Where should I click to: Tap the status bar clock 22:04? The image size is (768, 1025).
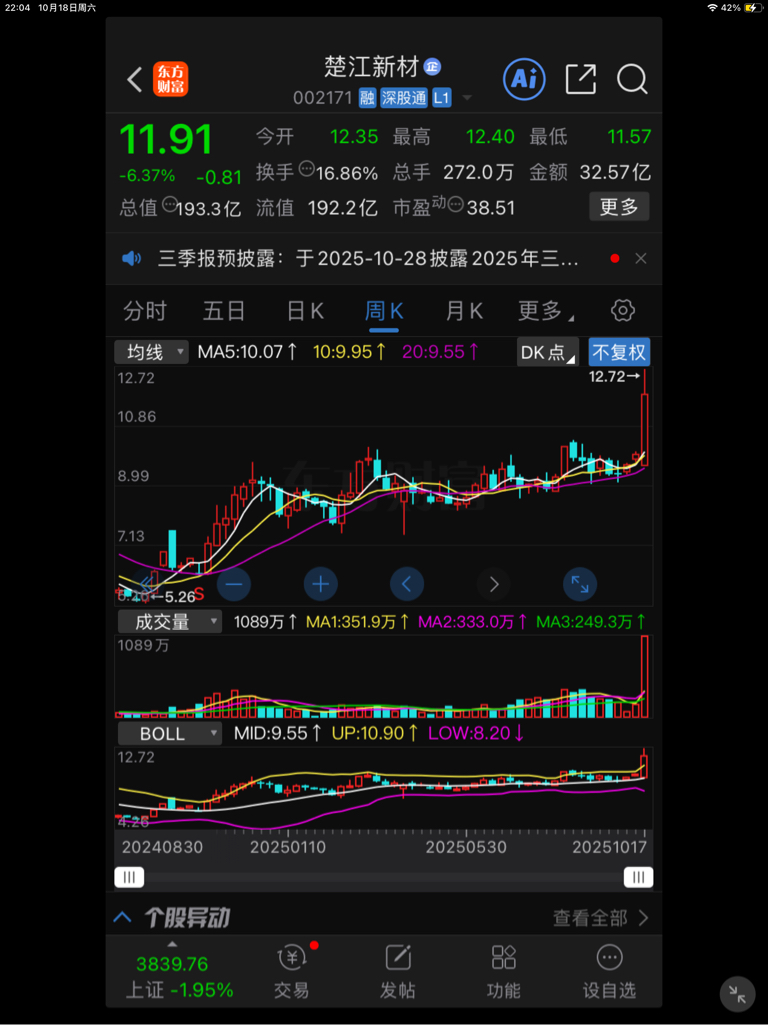17,8
